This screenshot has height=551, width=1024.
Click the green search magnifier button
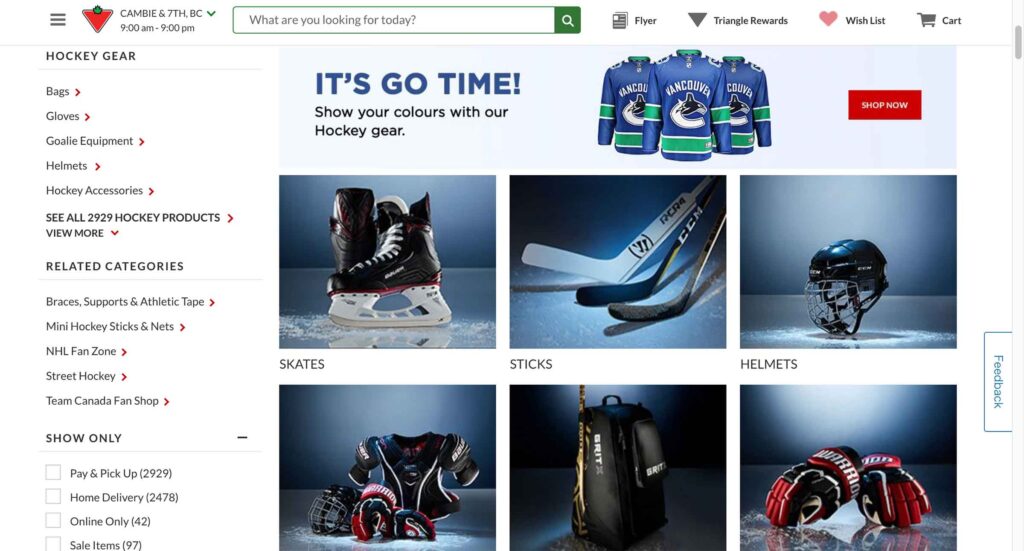coord(568,20)
